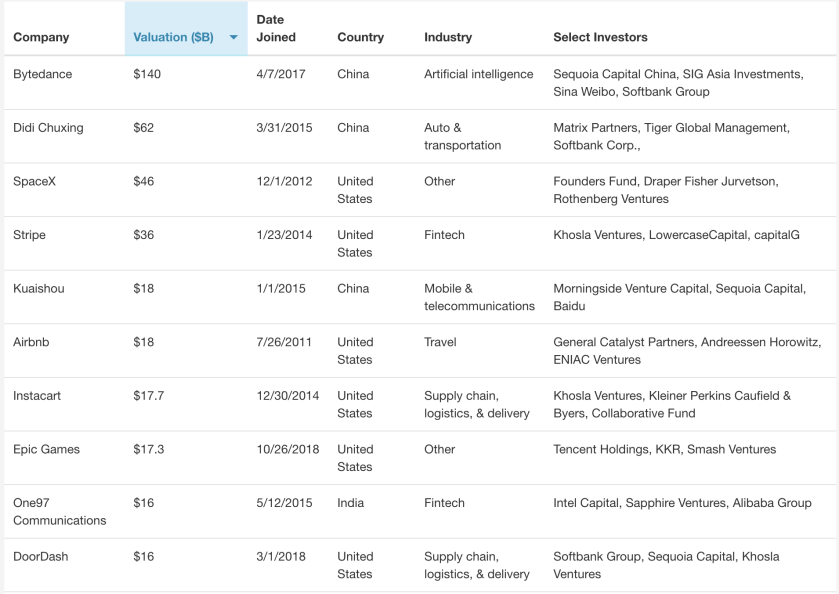The width and height of the screenshot is (839, 594).
Task: Click the DoorDash company name
Action: [41, 557]
